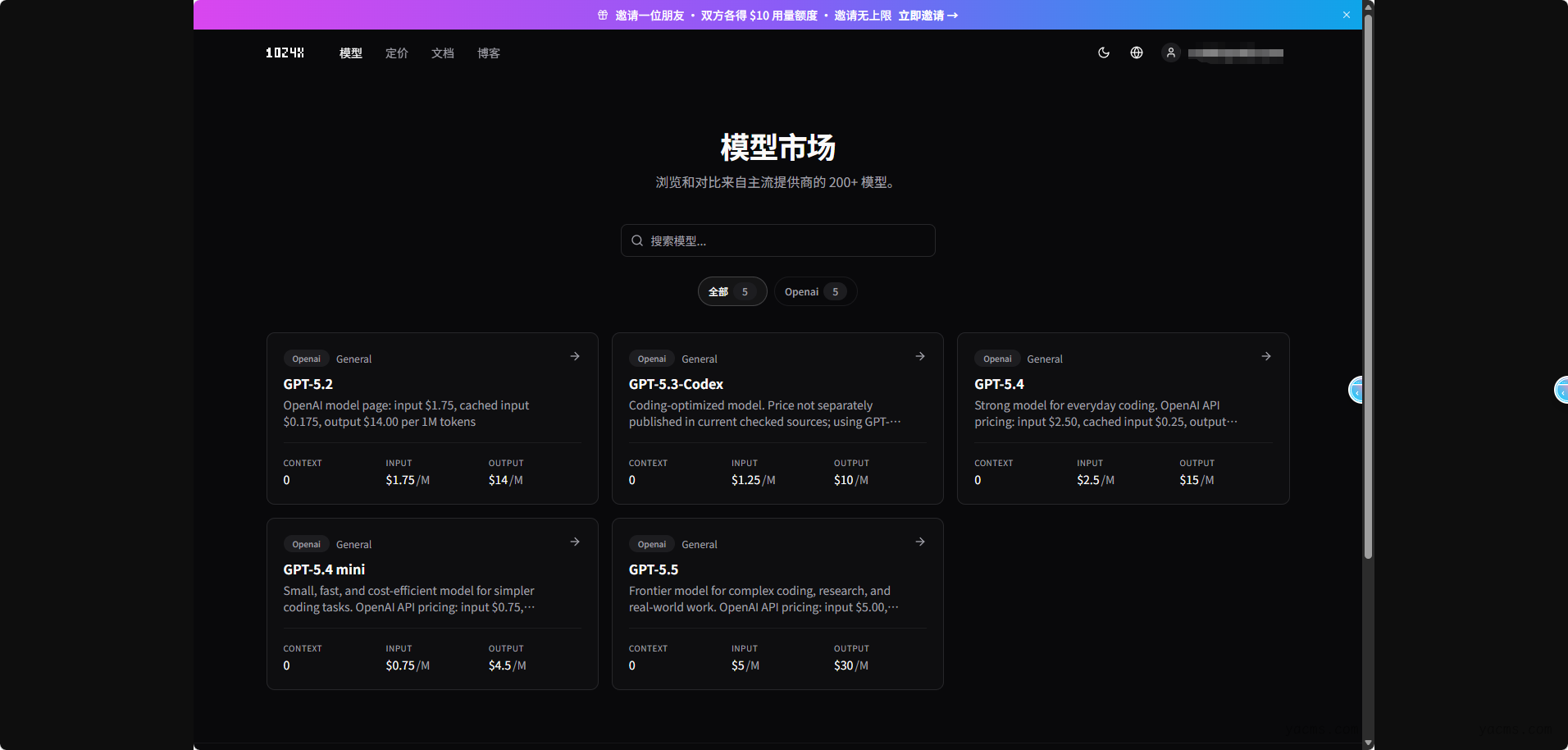Open the GPT-5.5 model title
This screenshot has height=750, width=1568.
pos(654,569)
